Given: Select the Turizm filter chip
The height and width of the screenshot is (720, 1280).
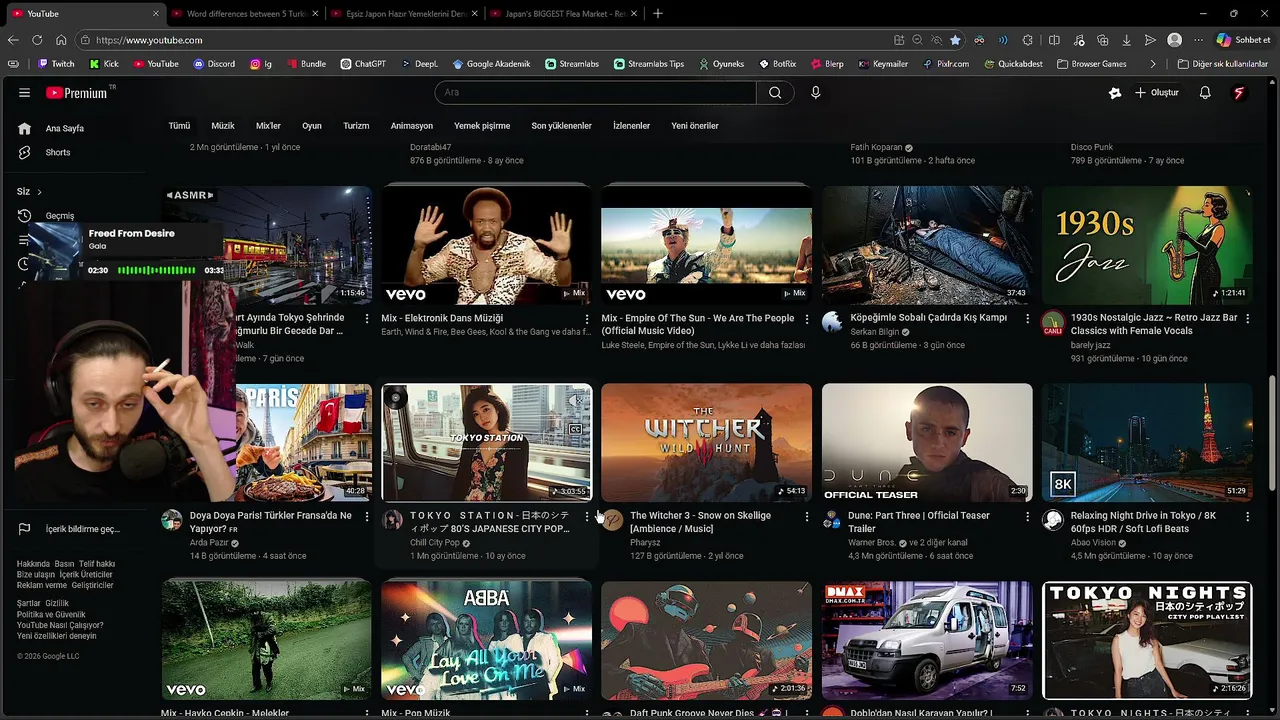Looking at the screenshot, I should pyautogui.click(x=356, y=126).
